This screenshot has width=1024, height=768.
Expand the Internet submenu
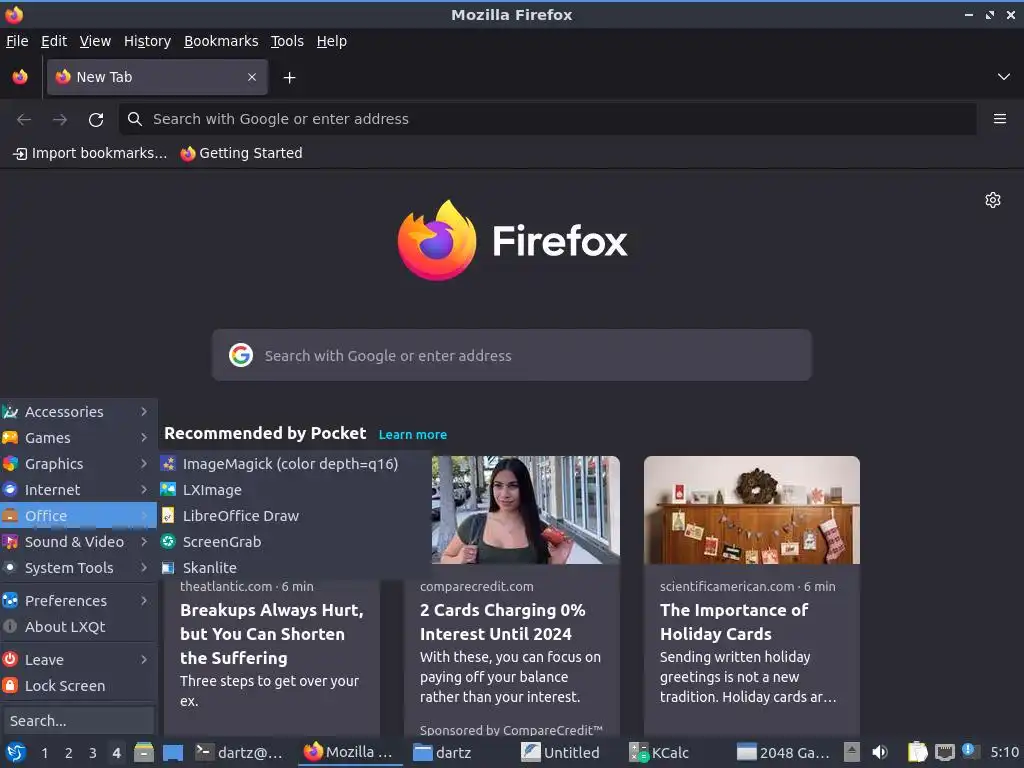coord(78,490)
